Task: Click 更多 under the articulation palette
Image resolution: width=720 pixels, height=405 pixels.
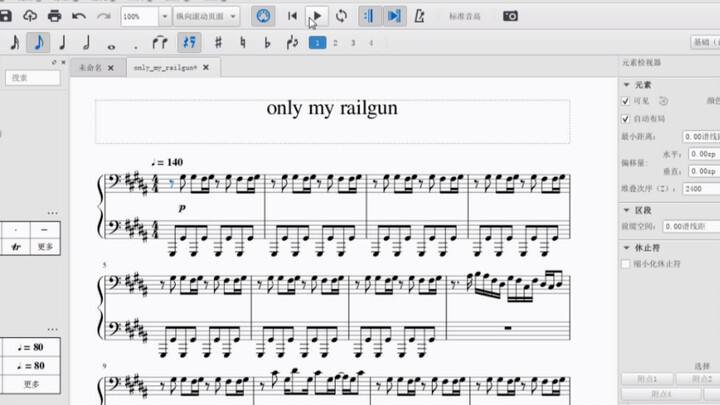Action: click(x=45, y=247)
